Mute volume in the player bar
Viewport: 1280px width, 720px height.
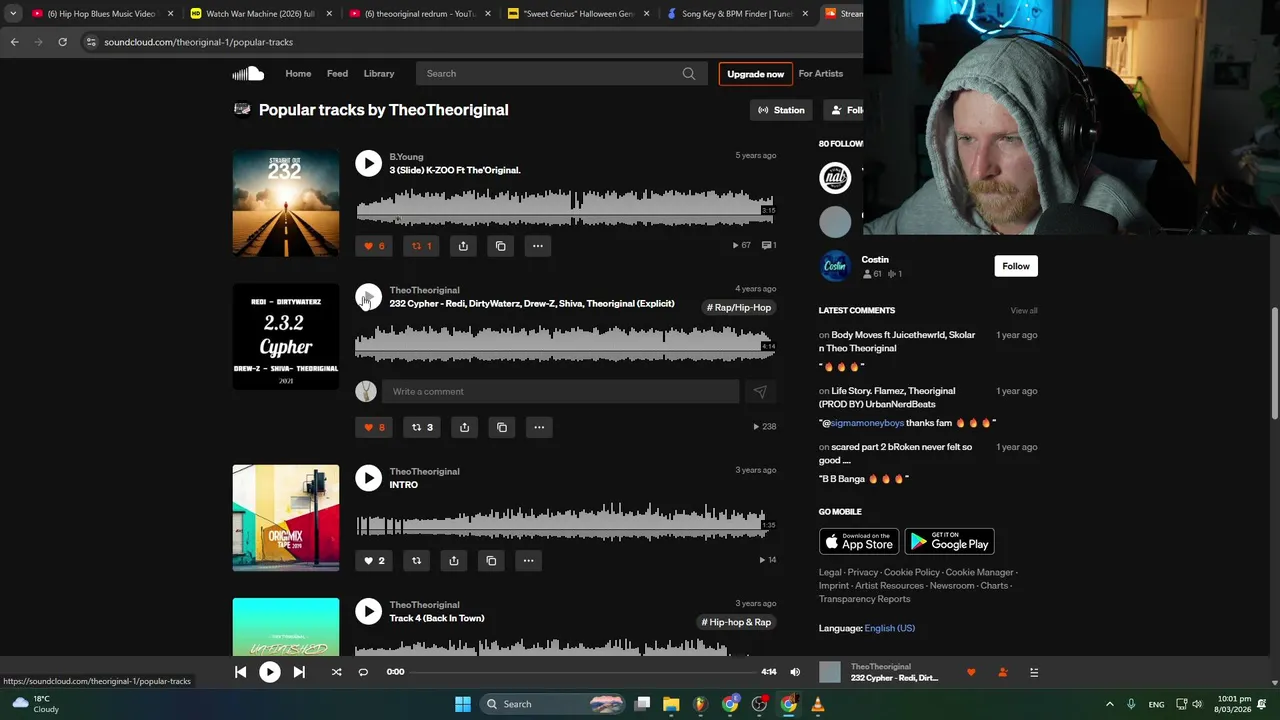(795, 672)
